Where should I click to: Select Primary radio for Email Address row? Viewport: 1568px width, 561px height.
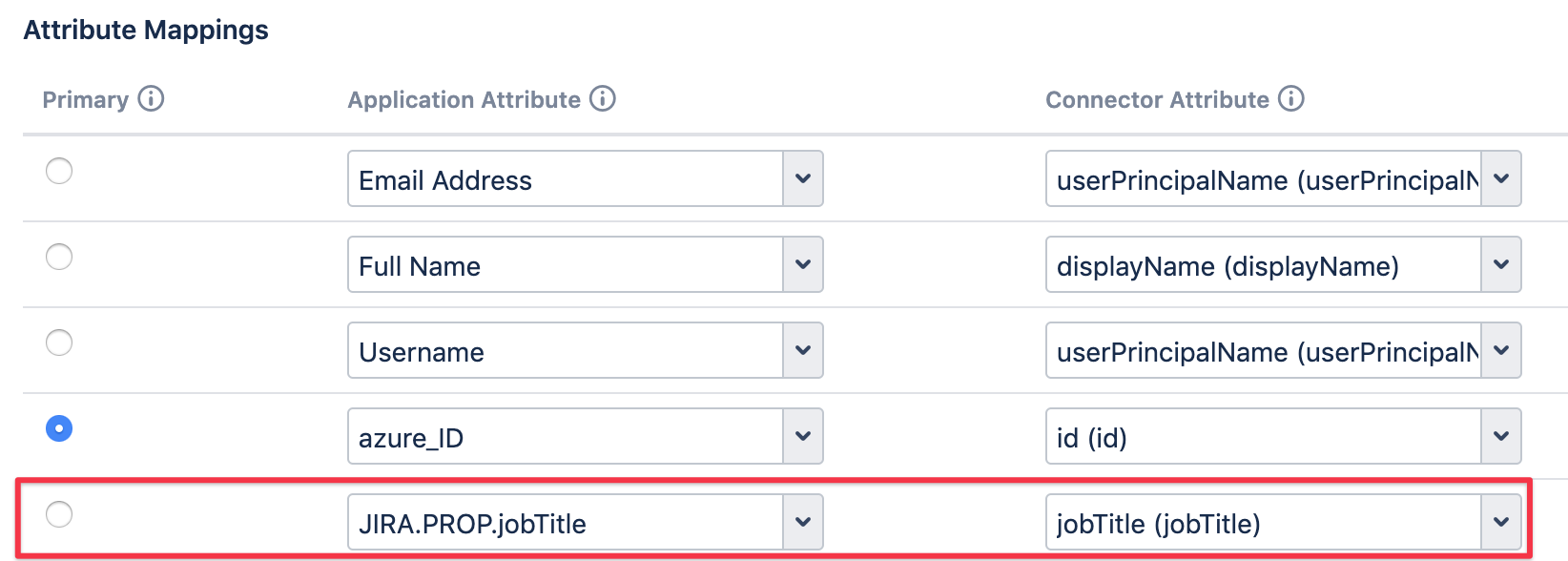tap(59, 171)
